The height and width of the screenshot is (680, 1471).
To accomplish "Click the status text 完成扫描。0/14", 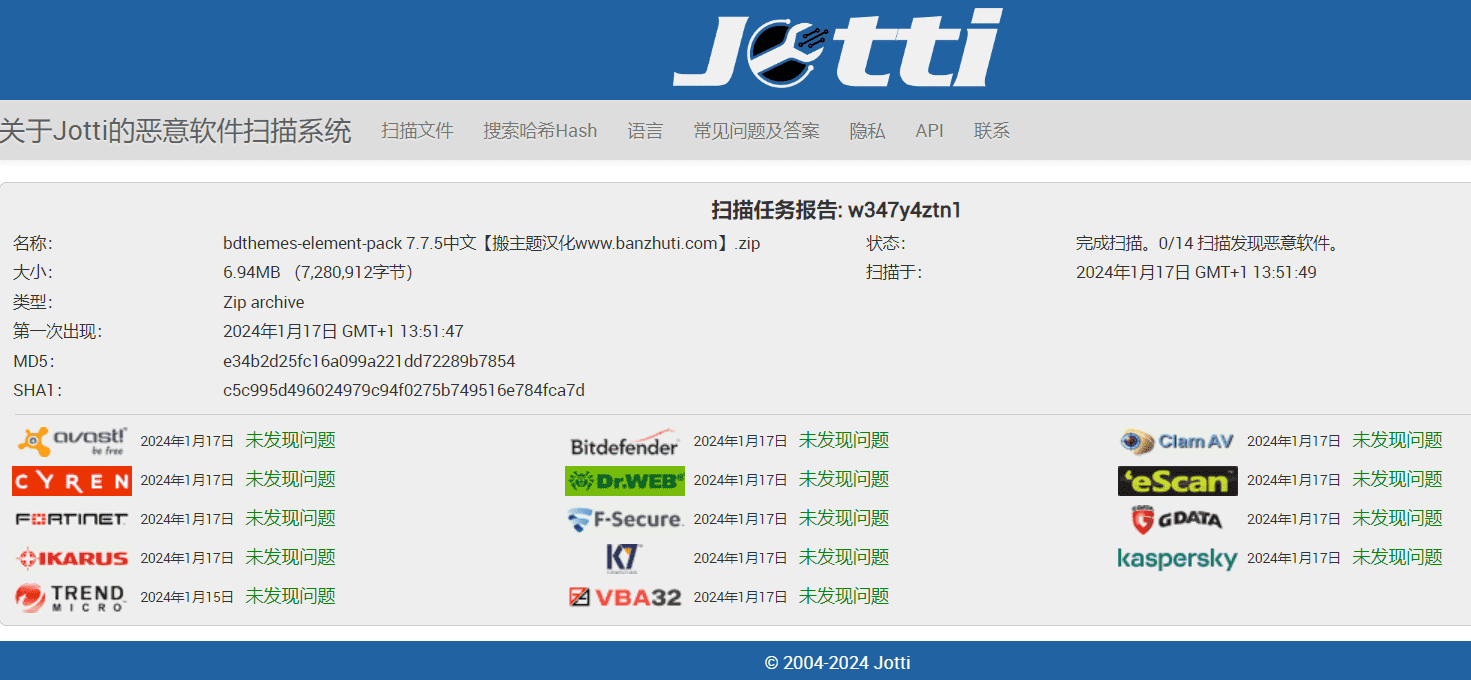I will pos(1207,243).
